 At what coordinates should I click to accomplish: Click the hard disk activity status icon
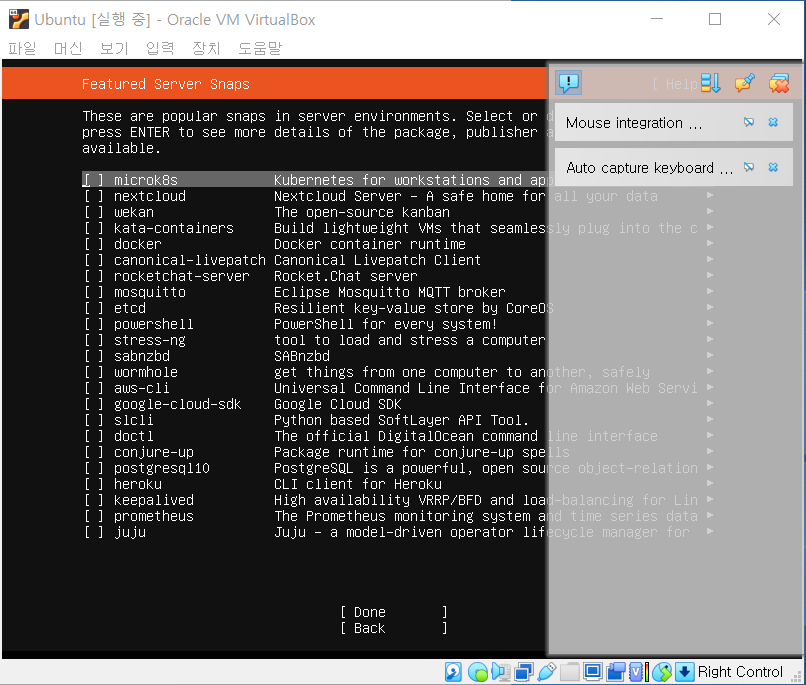(453, 672)
